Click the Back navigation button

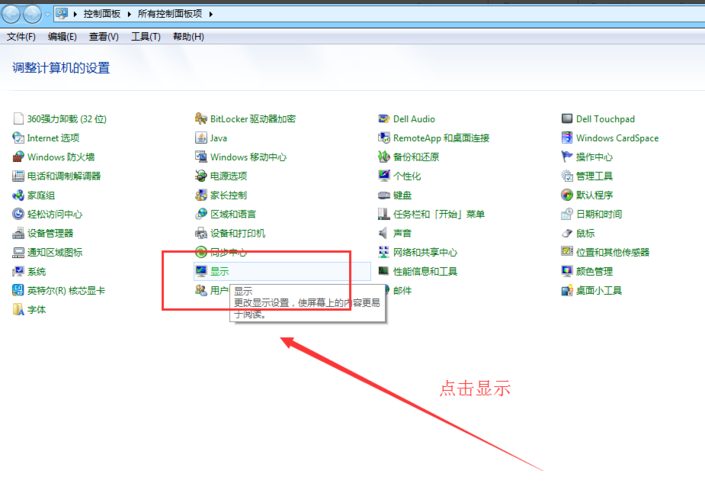tap(12, 14)
